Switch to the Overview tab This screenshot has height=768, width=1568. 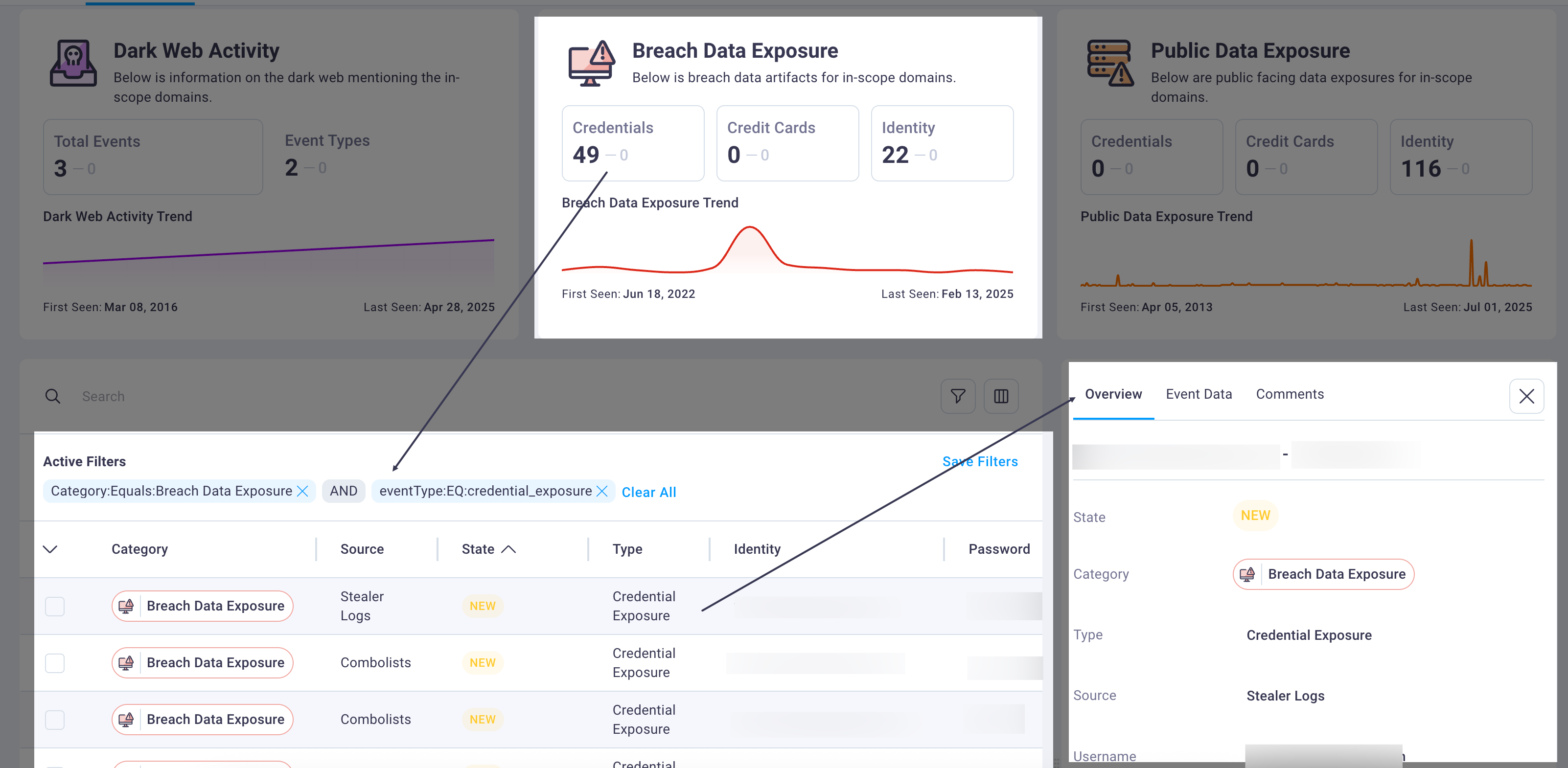coord(1113,394)
